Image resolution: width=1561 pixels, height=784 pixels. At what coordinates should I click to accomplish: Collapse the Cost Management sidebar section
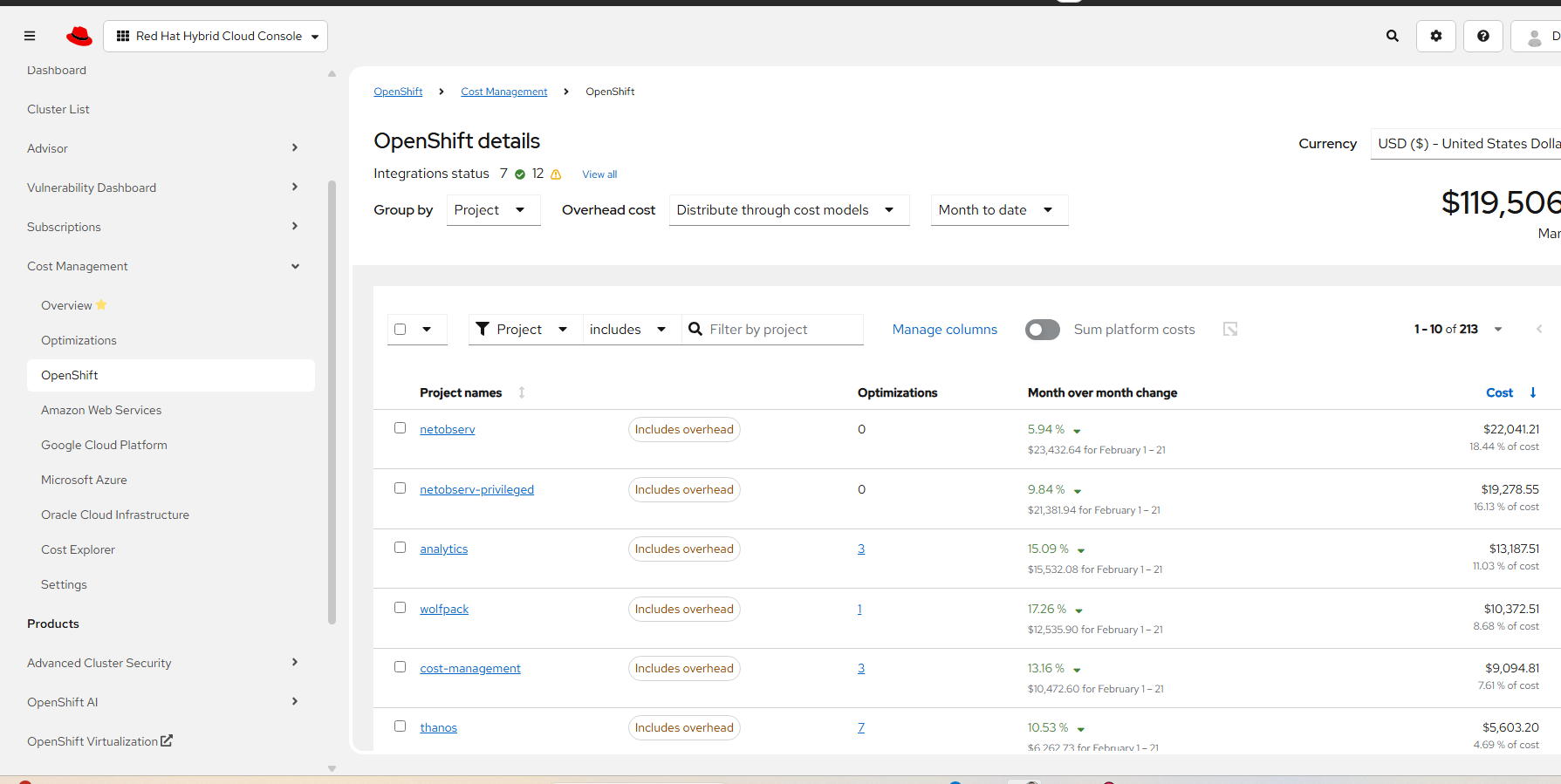[164, 266]
